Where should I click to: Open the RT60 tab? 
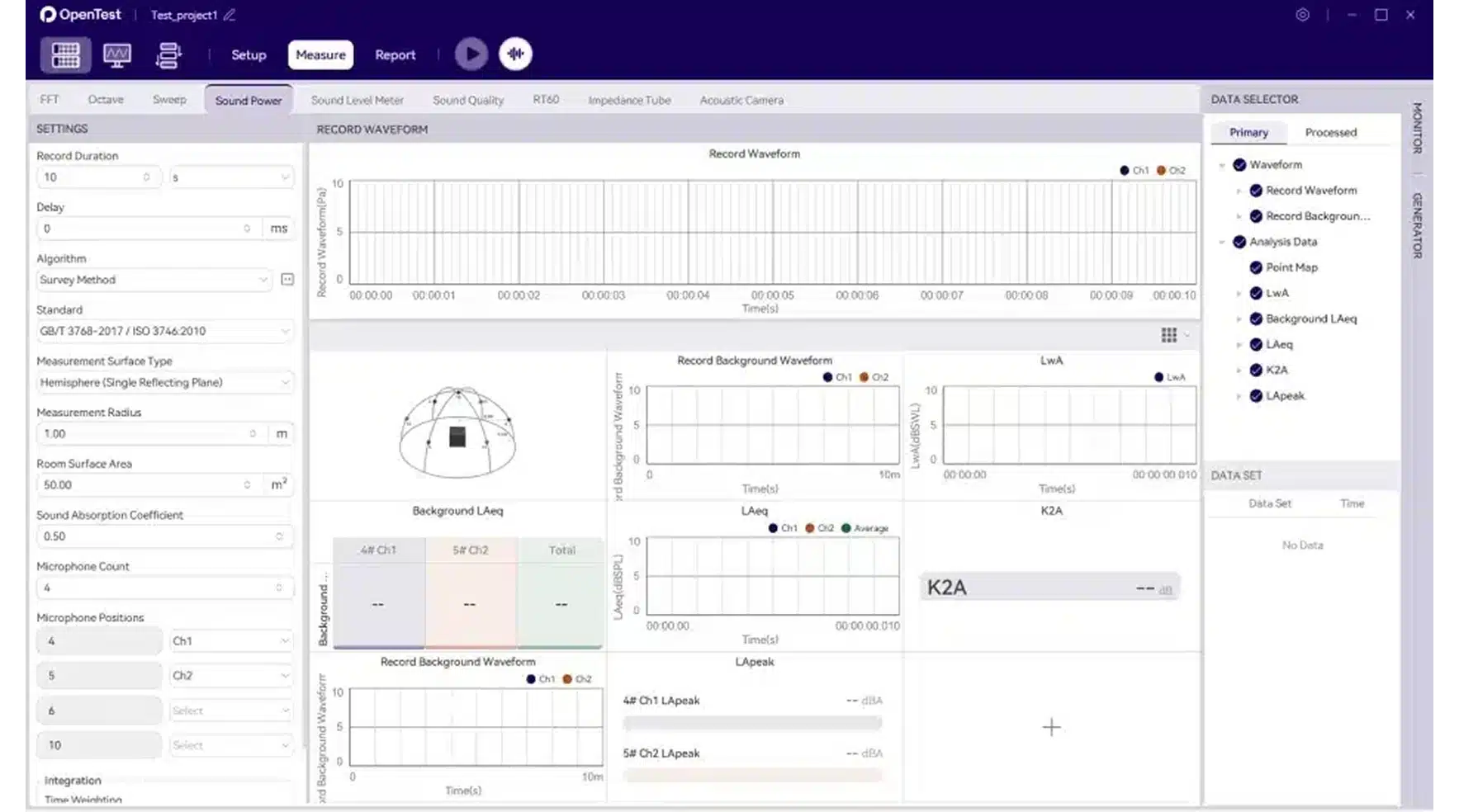click(546, 99)
